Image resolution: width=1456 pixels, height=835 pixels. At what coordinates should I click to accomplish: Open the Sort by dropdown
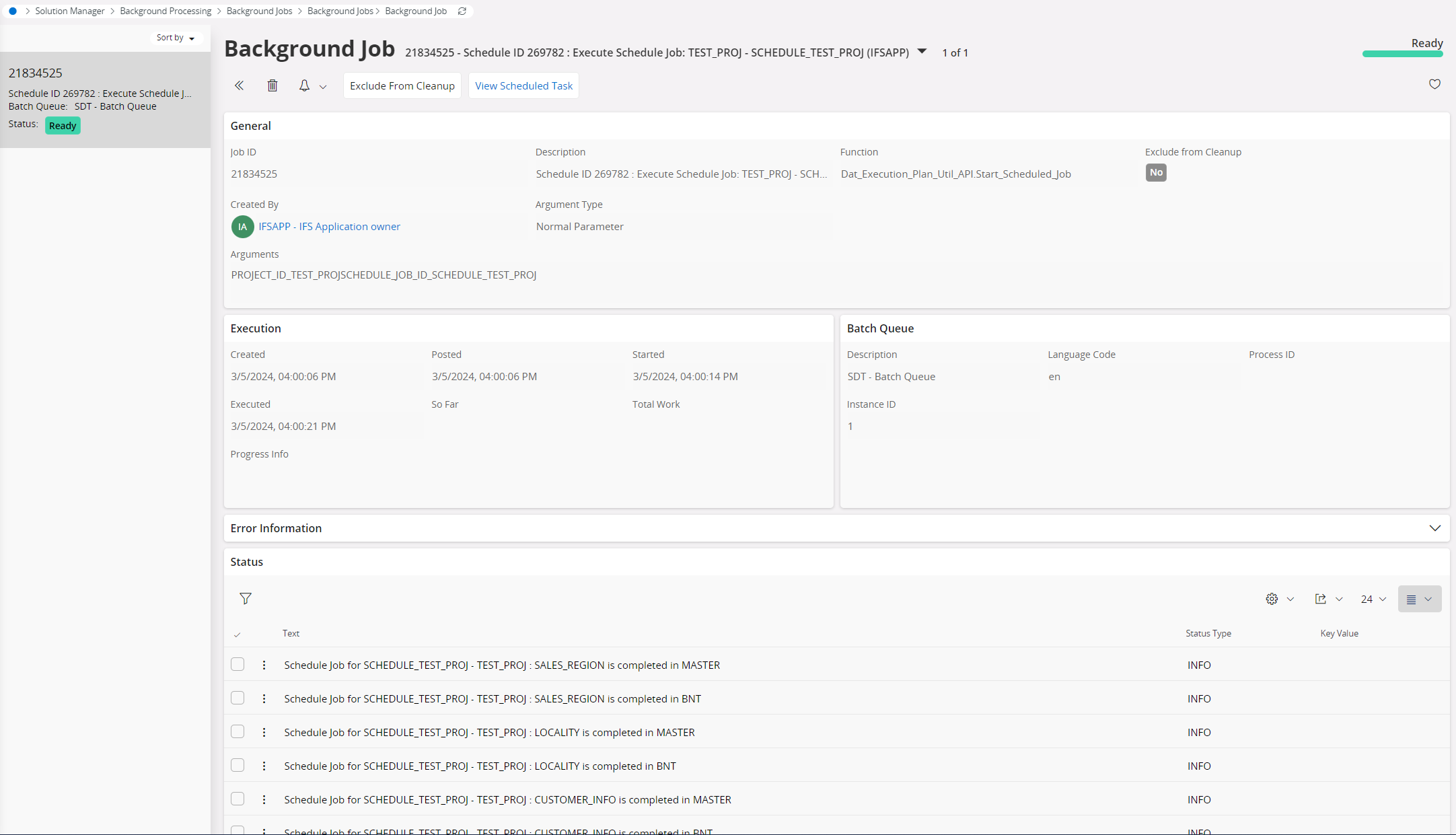click(x=176, y=38)
